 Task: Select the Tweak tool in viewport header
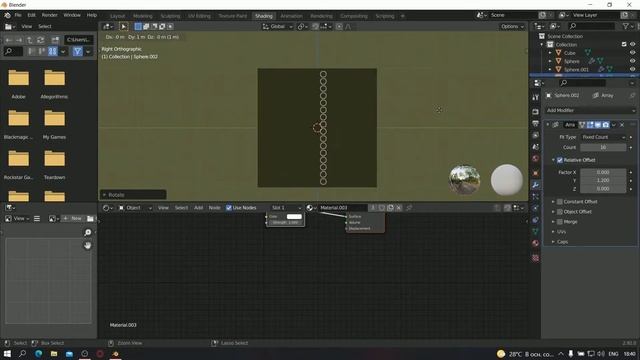[x=123, y=27]
